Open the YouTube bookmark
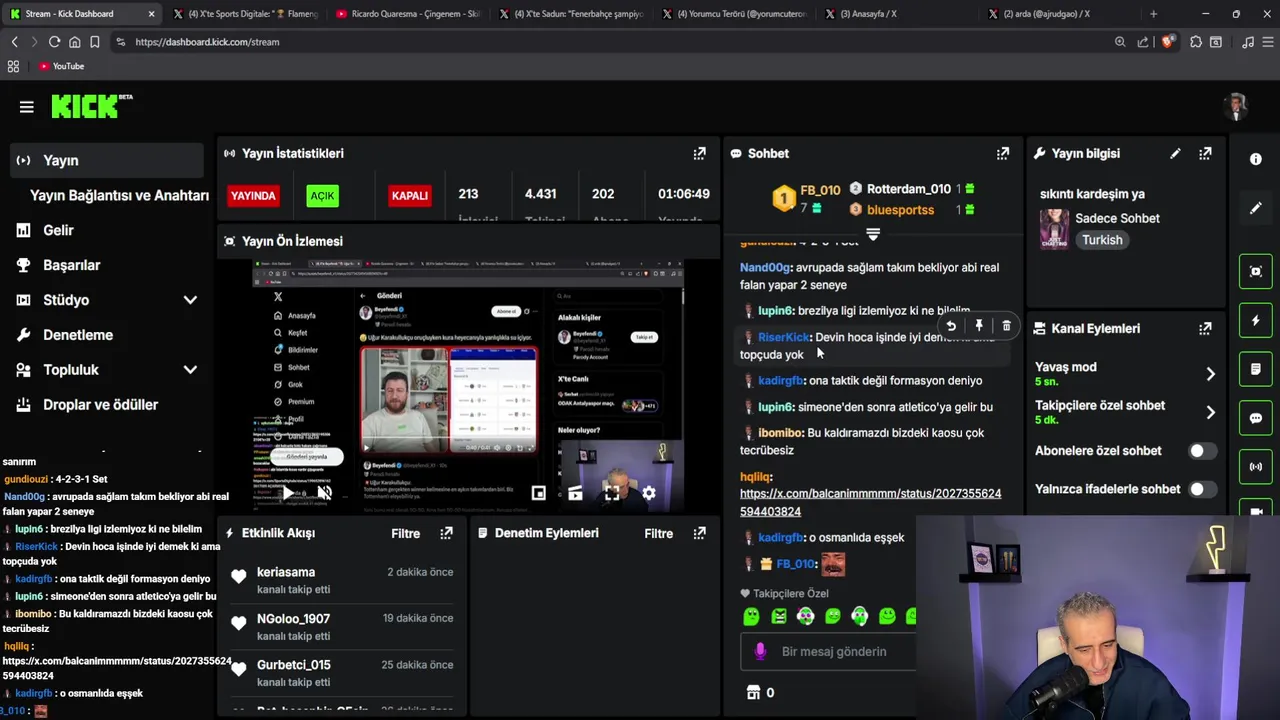This screenshot has height=720, width=1280. (x=62, y=66)
